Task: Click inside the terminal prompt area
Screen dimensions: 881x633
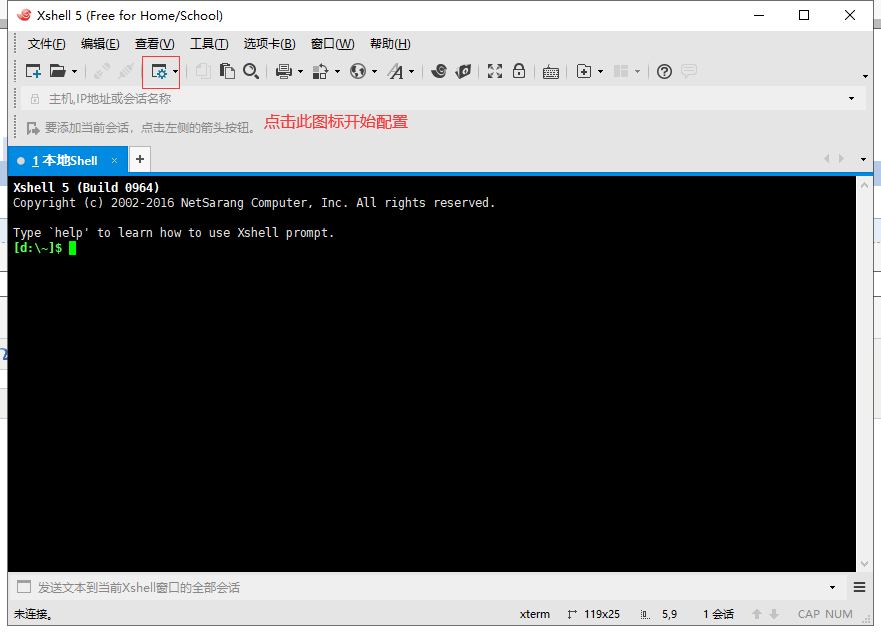Action: (432, 374)
